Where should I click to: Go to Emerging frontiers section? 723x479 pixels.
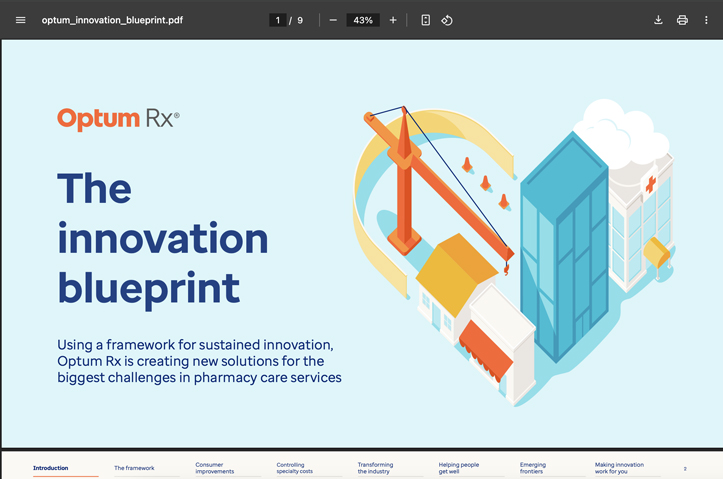533,468
